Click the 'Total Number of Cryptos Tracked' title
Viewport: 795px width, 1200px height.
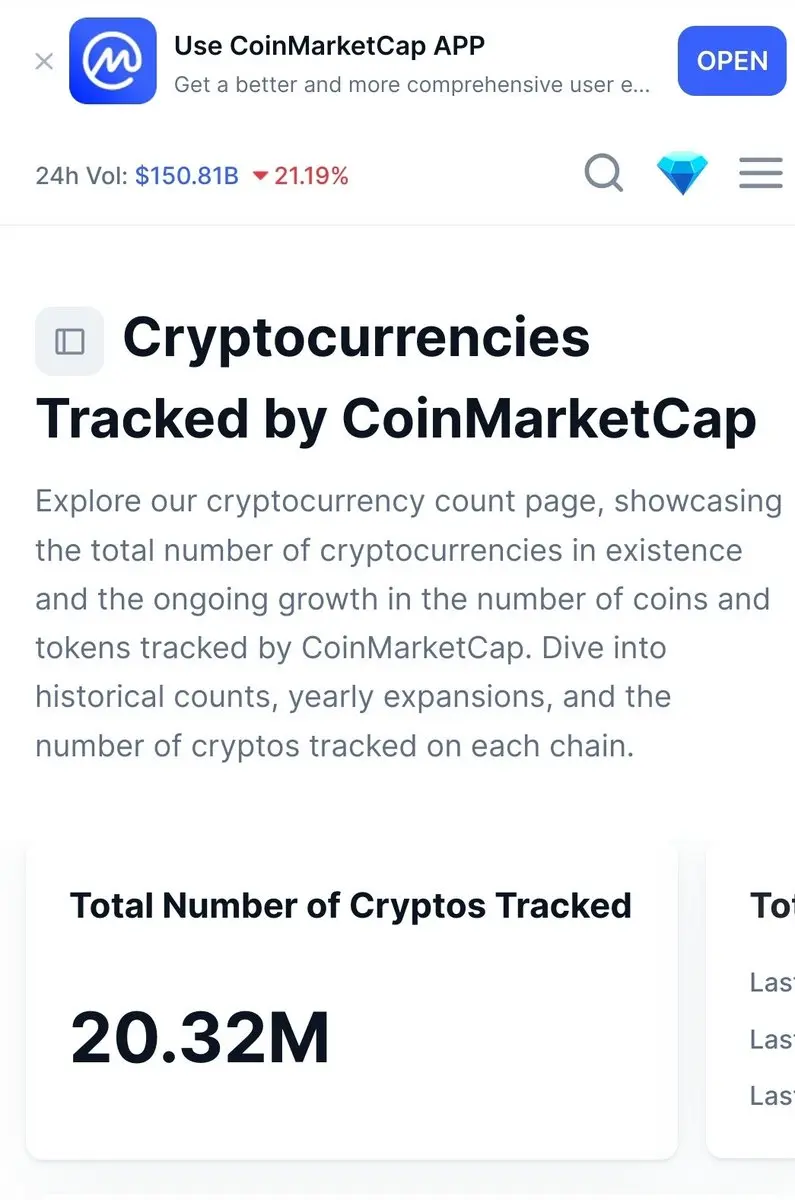point(351,906)
